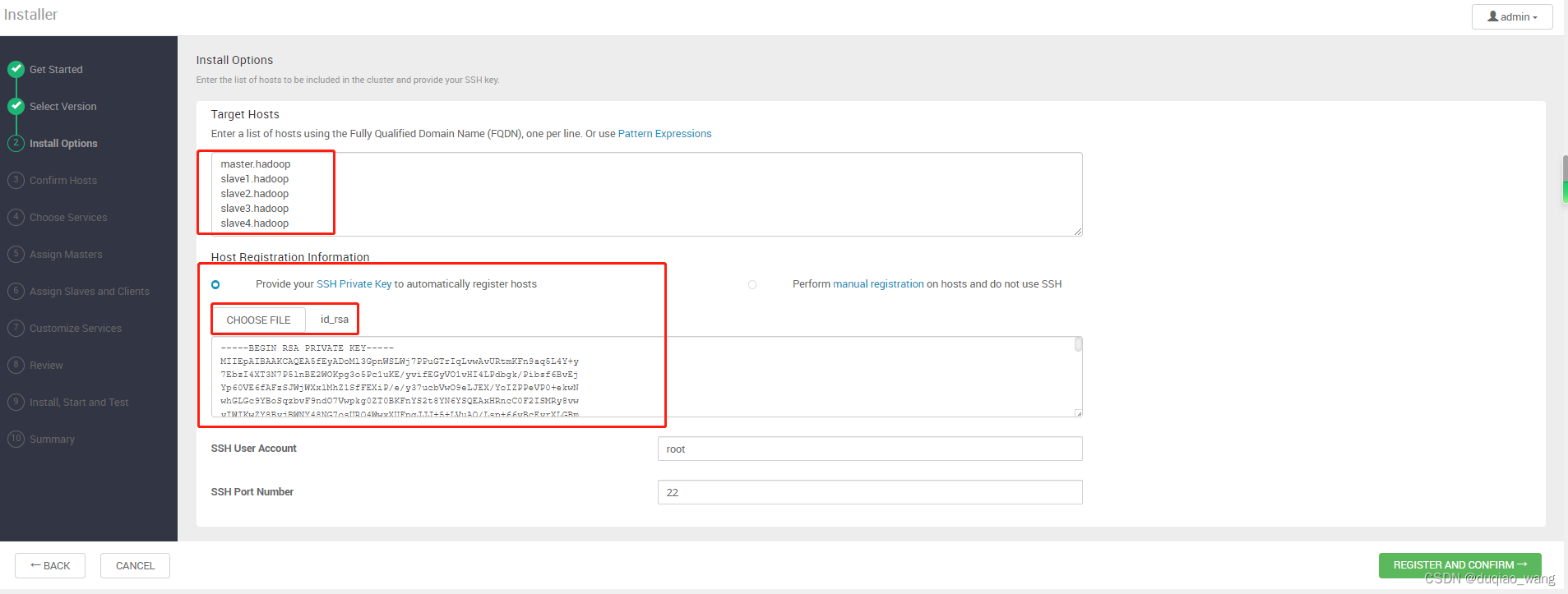
Task: Open the admin user dropdown
Action: point(1512,16)
